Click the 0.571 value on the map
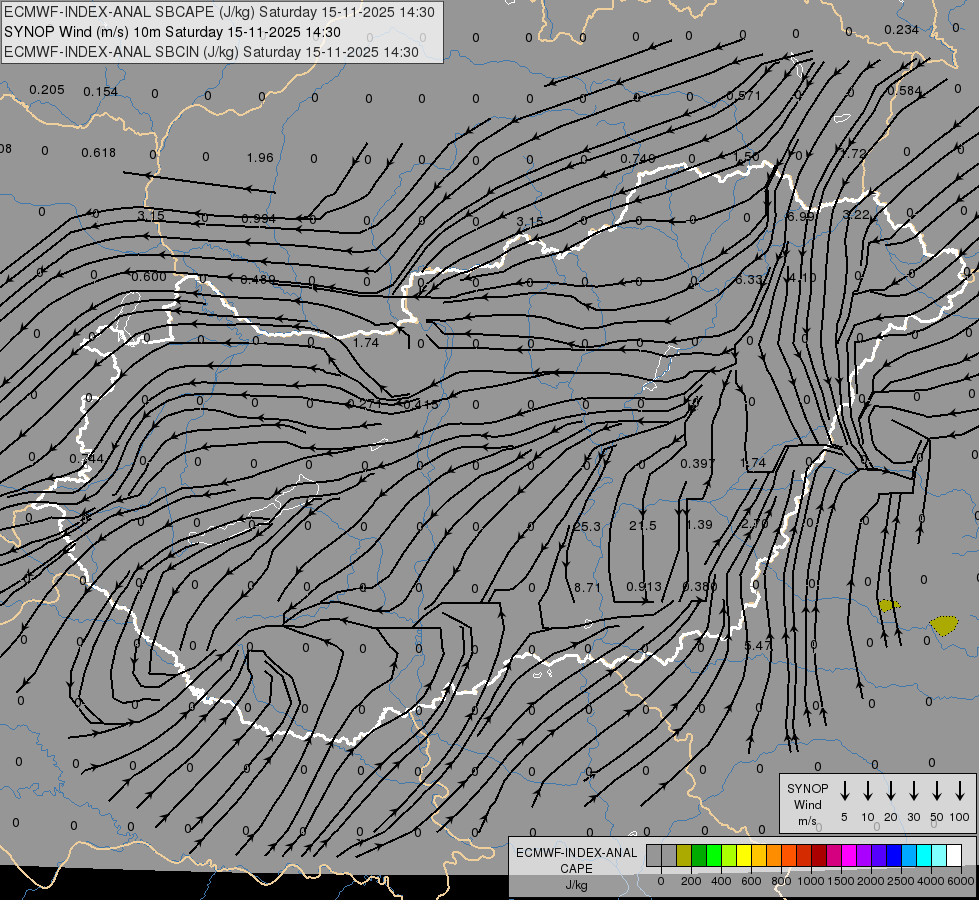Viewport: 979px width, 900px height. pyautogui.click(x=744, y=96)
